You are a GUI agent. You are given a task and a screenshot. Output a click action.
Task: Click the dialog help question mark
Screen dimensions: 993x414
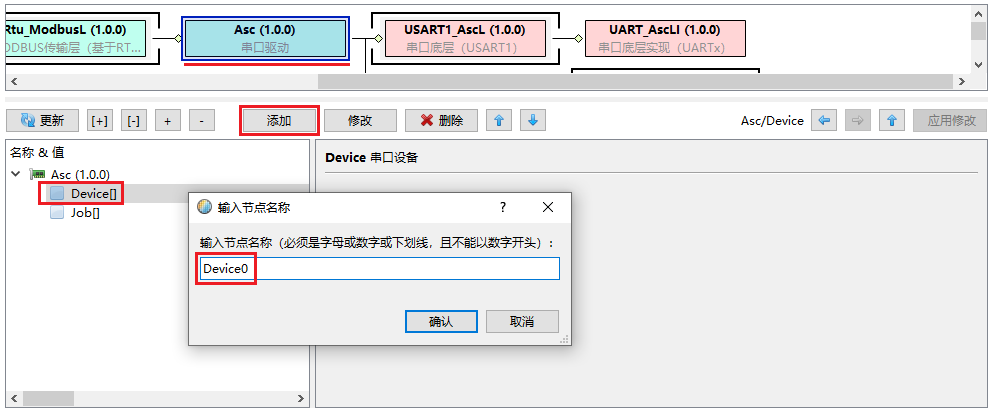502,207
